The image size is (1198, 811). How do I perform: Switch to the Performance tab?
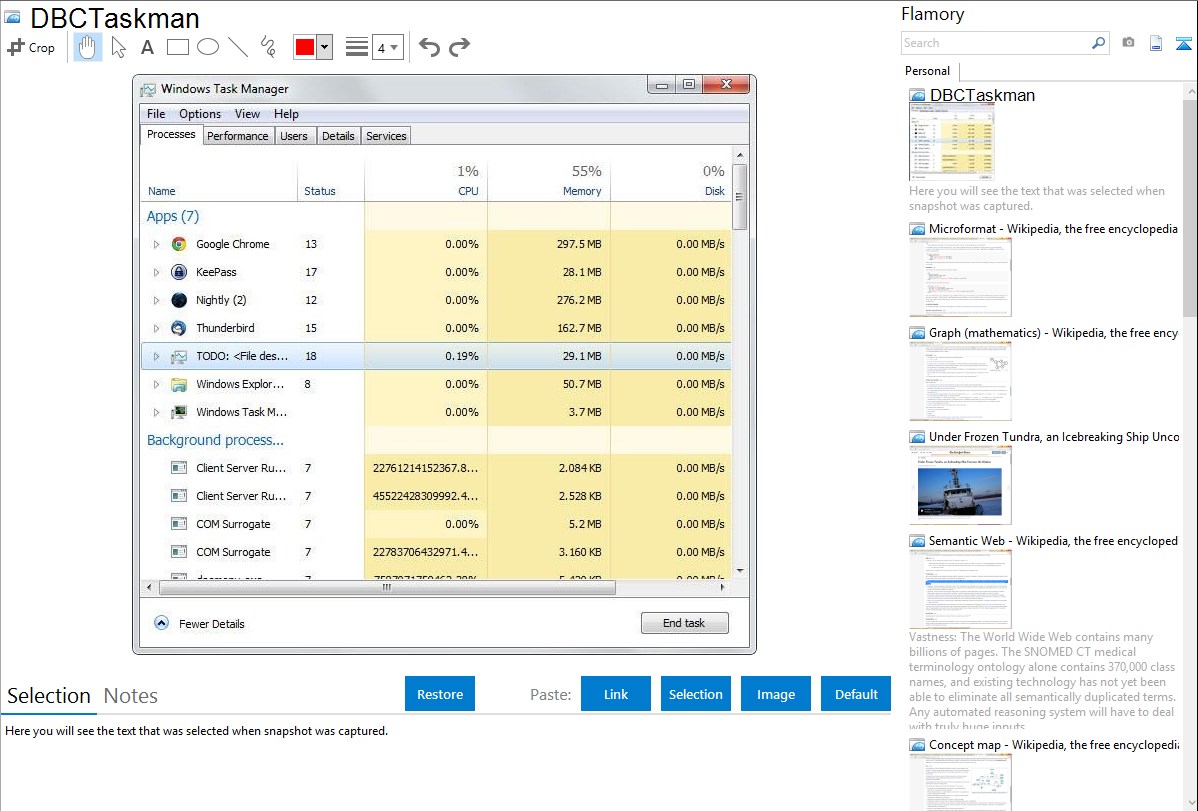pyautogui.click(x=238, y=136)
